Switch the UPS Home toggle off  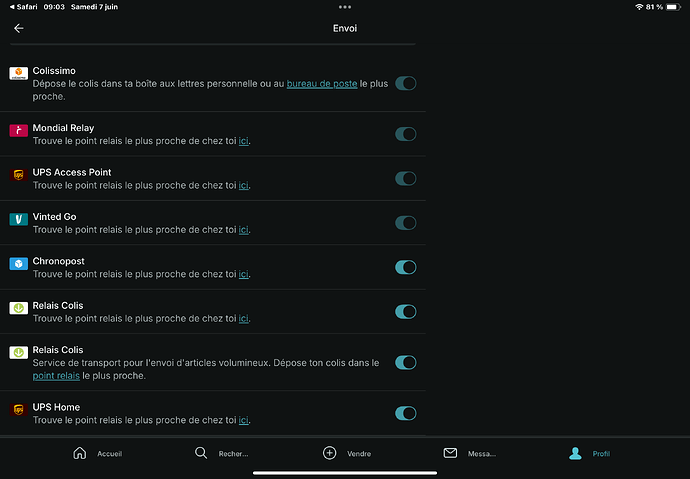405,413
